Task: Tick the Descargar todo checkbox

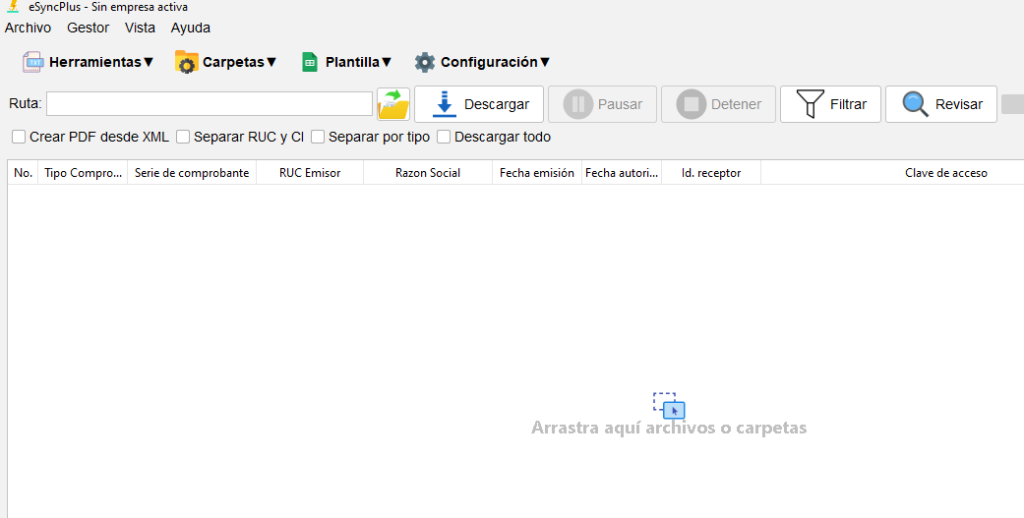Action: tap(444, 137)
